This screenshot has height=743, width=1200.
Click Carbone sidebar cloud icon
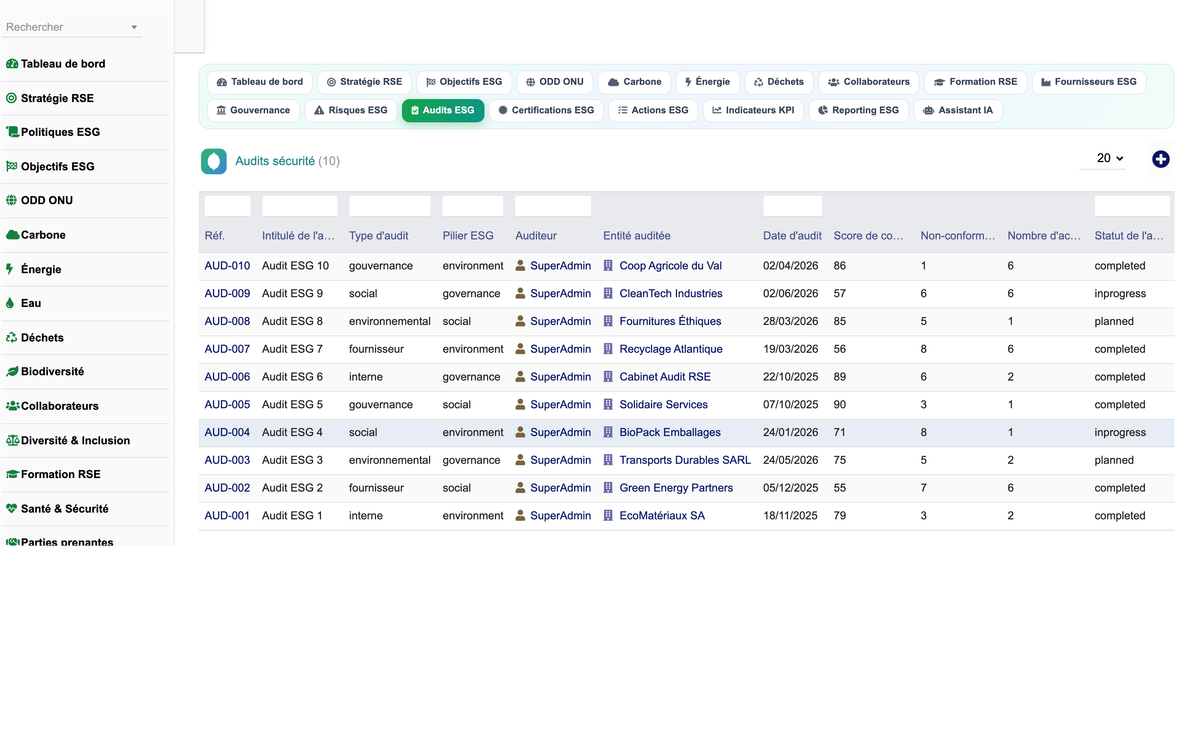tap(12, 235)
